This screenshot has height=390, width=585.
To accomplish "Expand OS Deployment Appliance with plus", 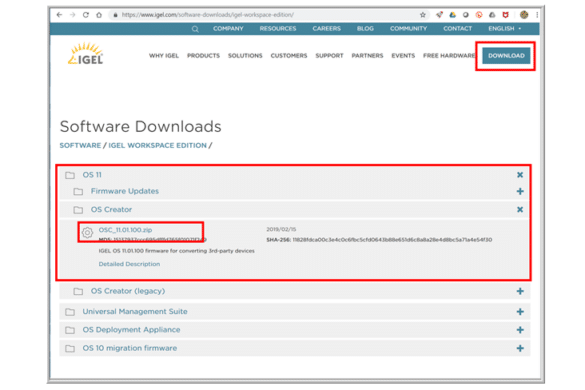I will [x=520, y=330].
